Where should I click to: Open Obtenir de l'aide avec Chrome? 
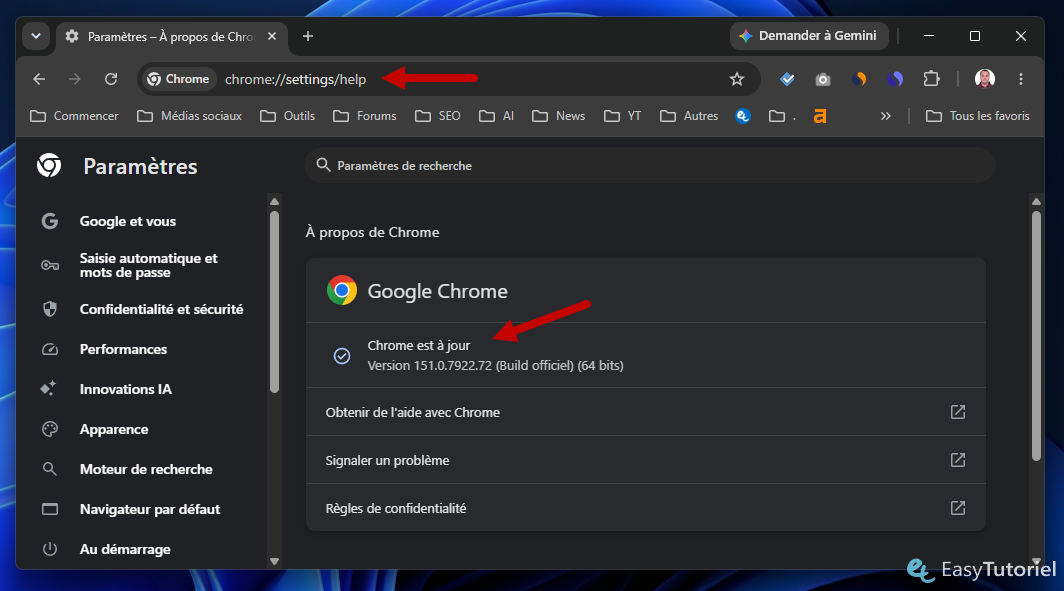click(646, 412)
